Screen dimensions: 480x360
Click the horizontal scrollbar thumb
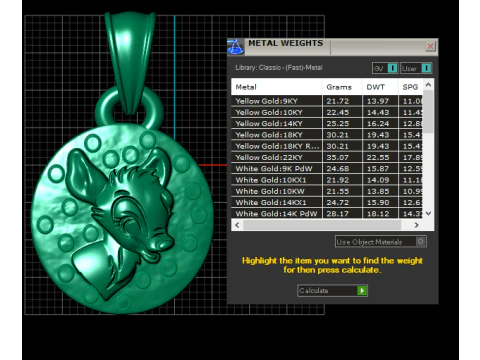tap(322, 225)
